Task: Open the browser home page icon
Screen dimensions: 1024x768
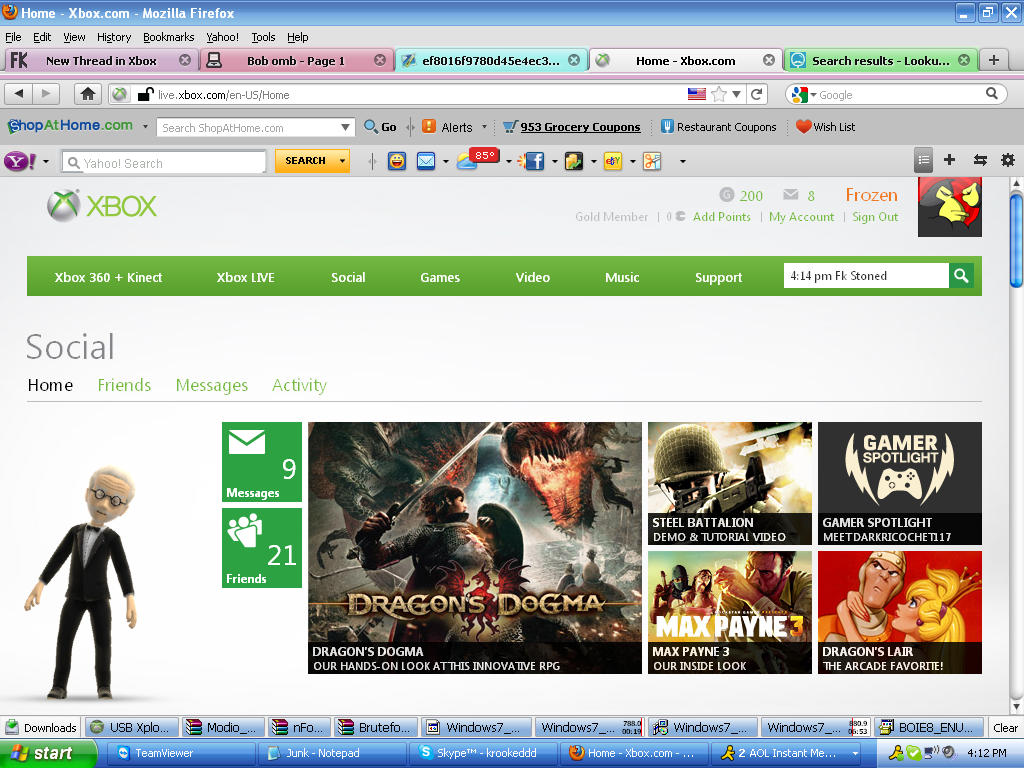Action: click(88, 94)
